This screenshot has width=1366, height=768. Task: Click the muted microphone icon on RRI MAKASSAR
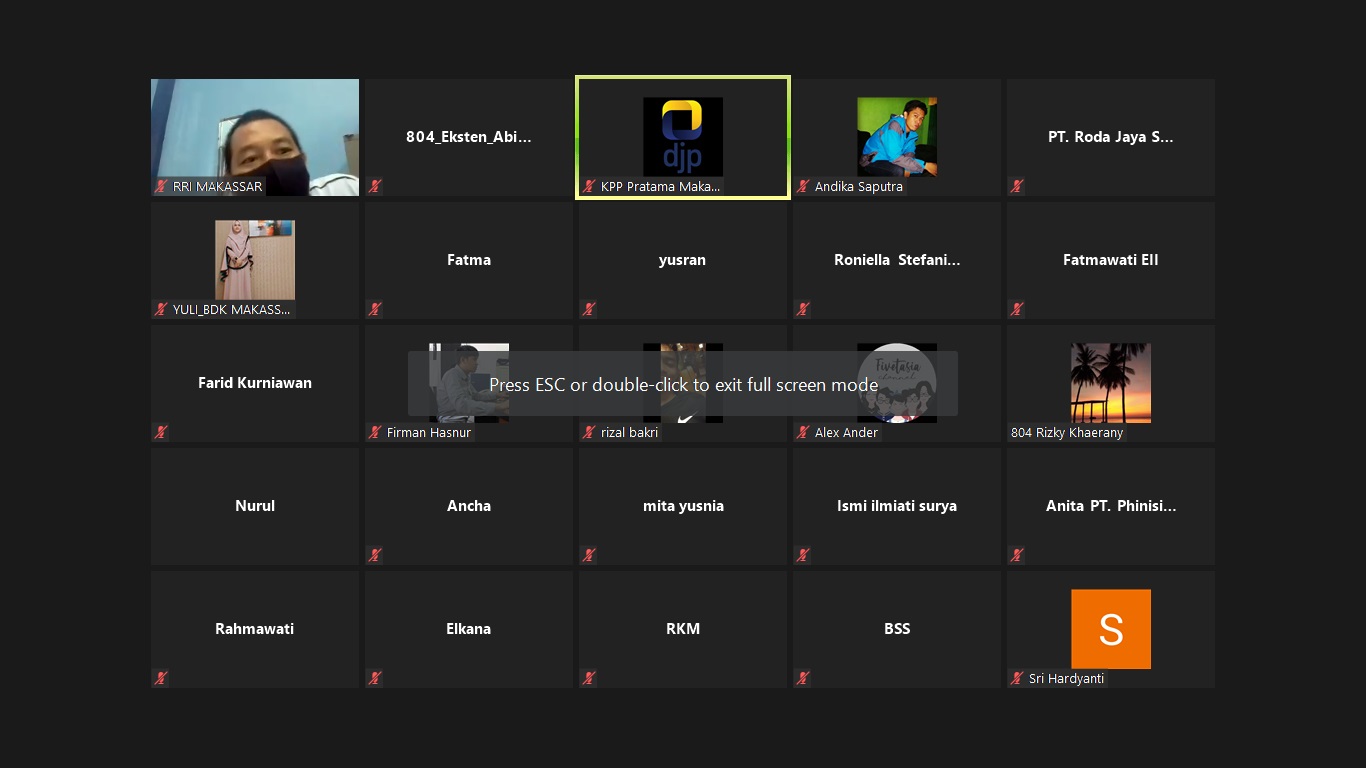pyautogui.click(x=161, y=187)
